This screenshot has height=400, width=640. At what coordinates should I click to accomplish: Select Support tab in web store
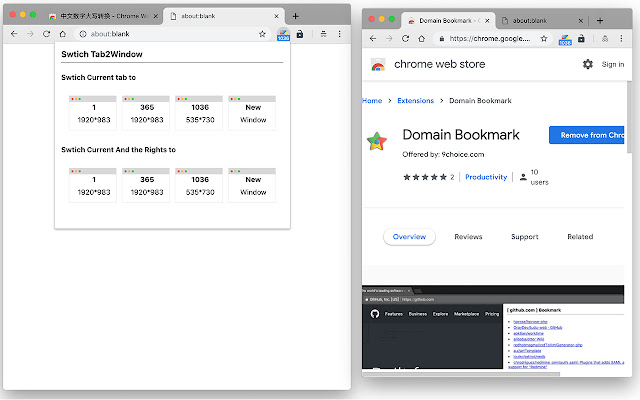(x=524, y=237)
